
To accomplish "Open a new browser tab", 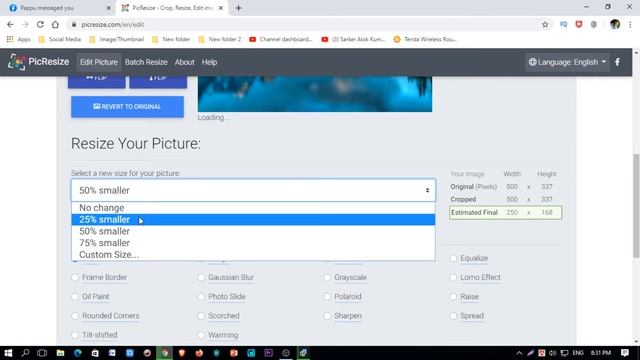I will click(x=238, y=8).
